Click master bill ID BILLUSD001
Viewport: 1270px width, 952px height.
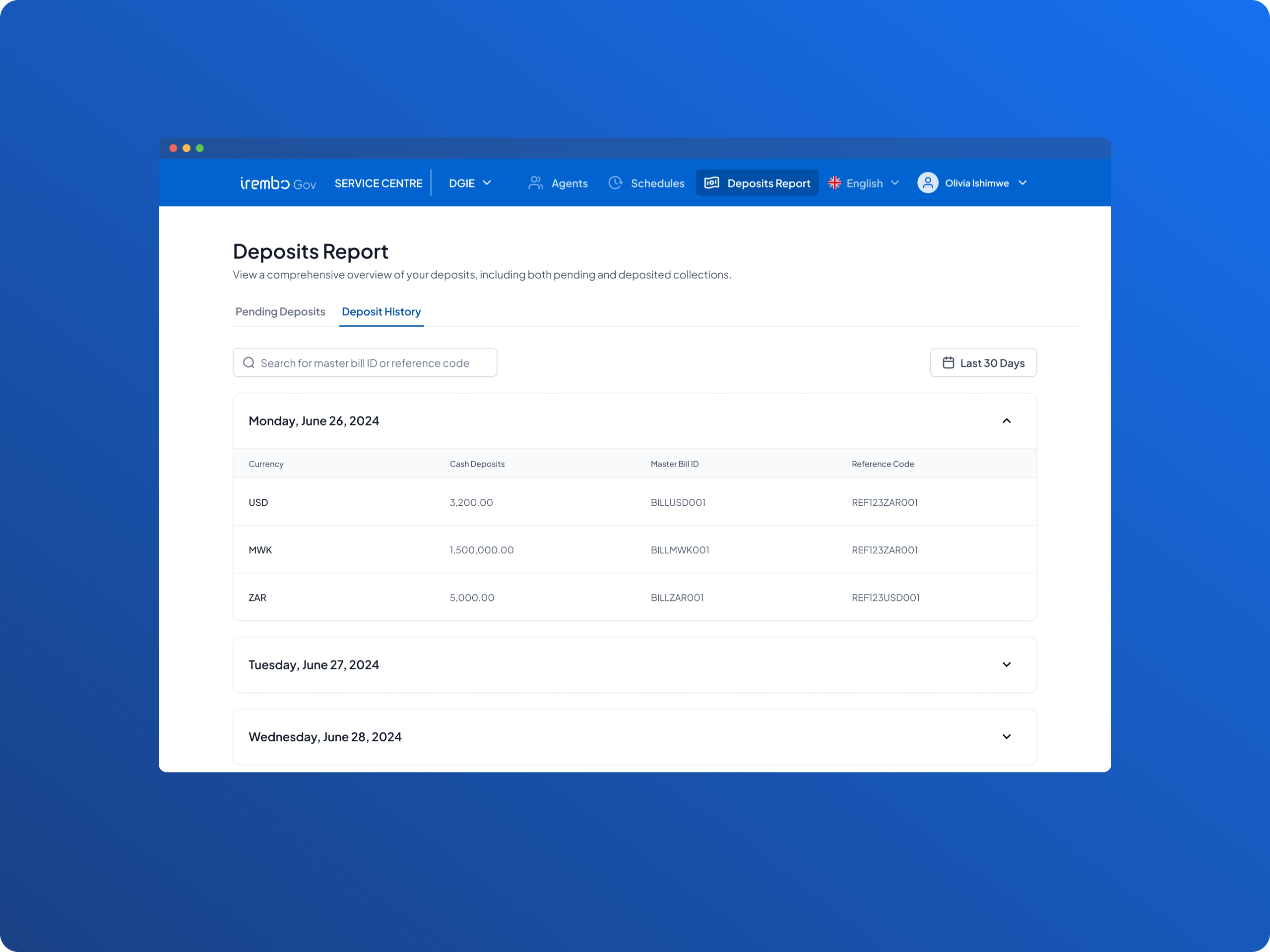click(678, 502)
